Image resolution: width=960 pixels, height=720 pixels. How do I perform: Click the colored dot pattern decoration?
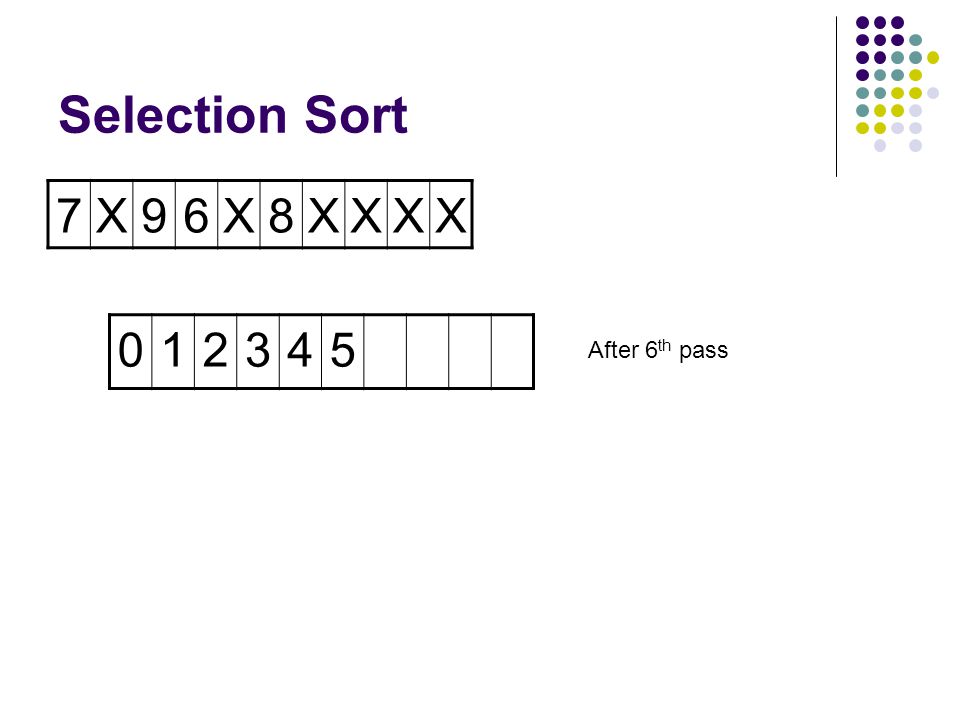coord(897,84)
